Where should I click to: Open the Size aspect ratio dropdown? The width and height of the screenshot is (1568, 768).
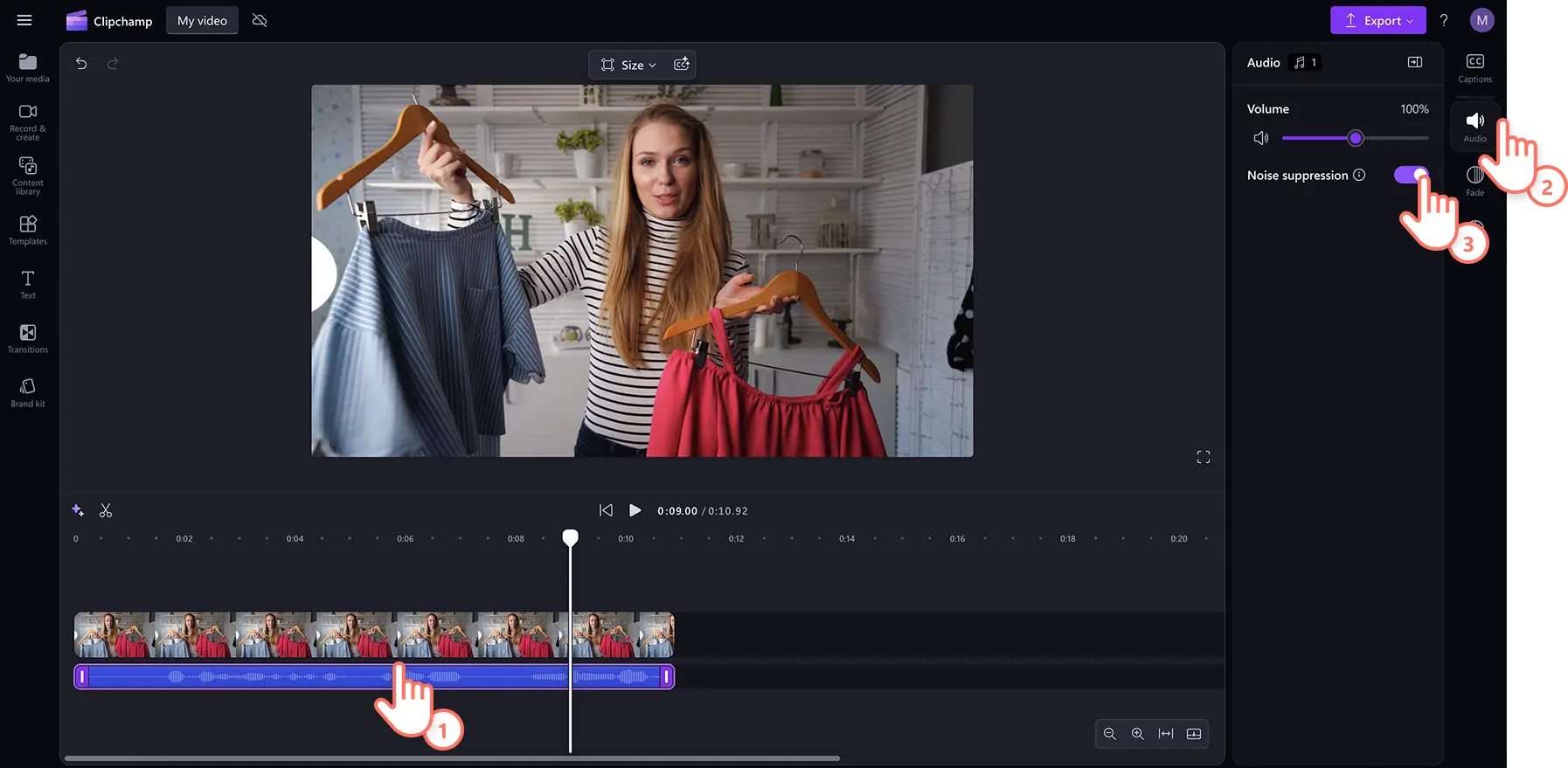pos(628,65)
